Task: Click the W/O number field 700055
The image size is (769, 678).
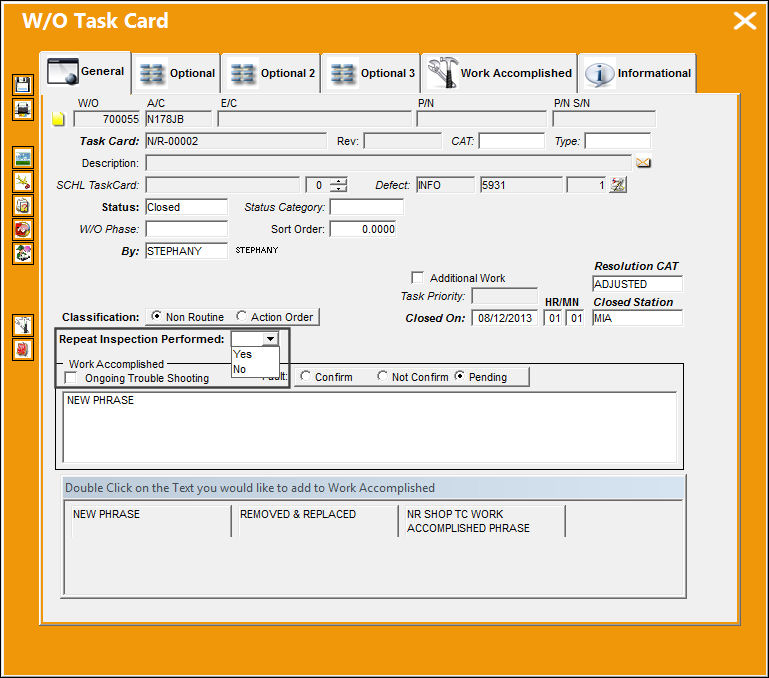Action: (107, 119)
